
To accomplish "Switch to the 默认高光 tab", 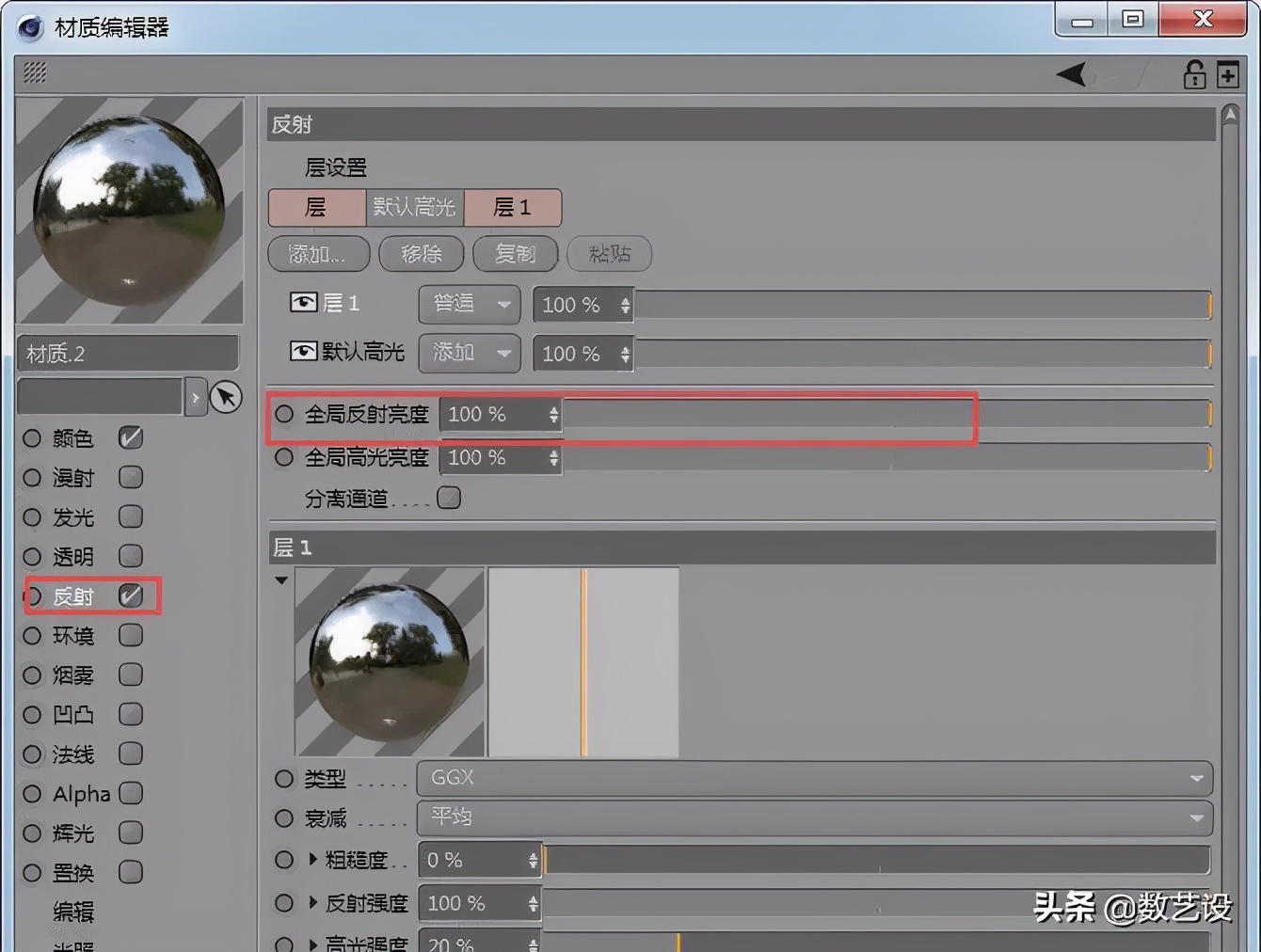I will [414, 207].
